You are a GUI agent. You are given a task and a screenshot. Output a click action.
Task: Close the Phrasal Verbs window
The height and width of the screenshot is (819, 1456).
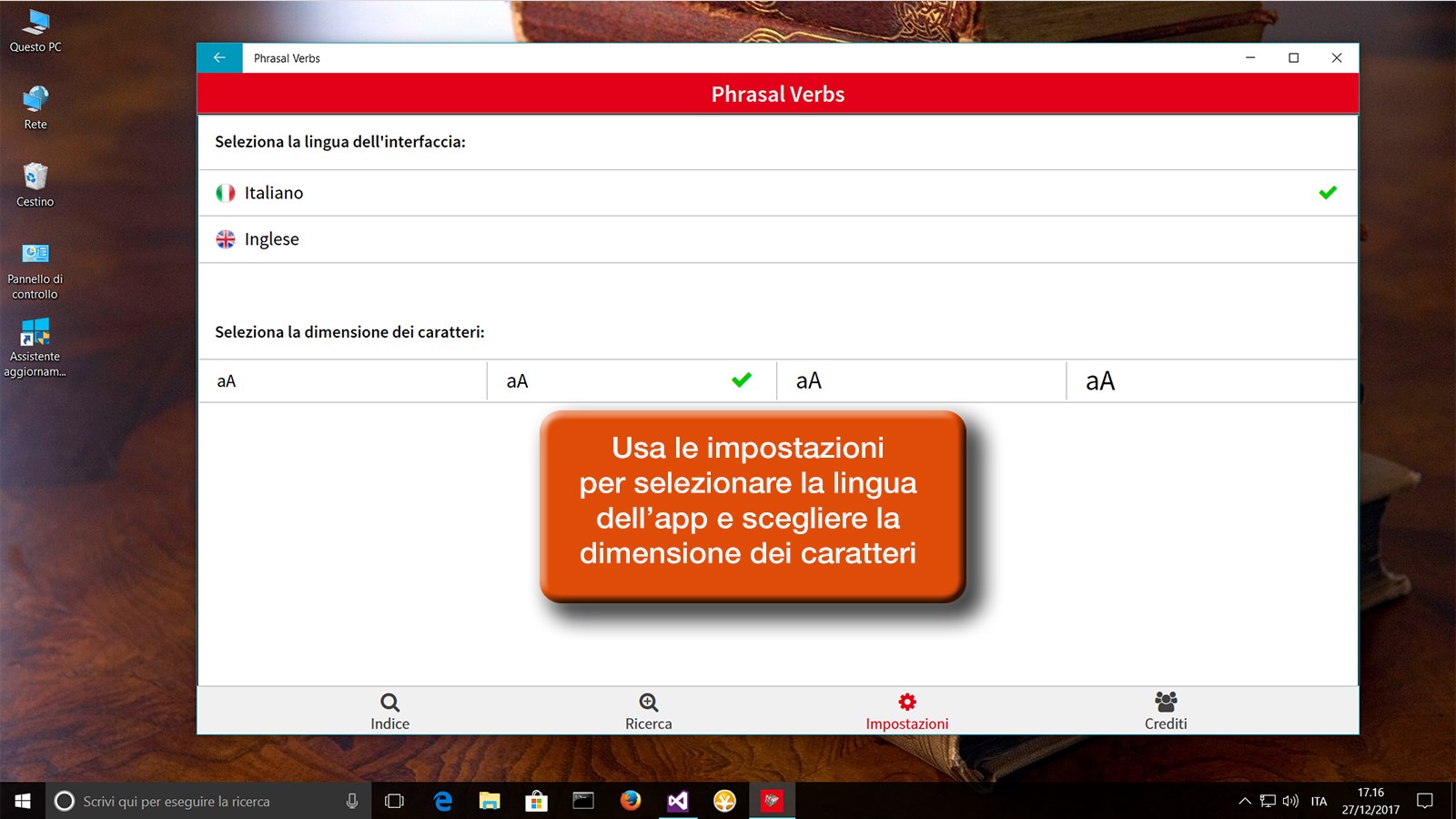(x=1337, y=57)
